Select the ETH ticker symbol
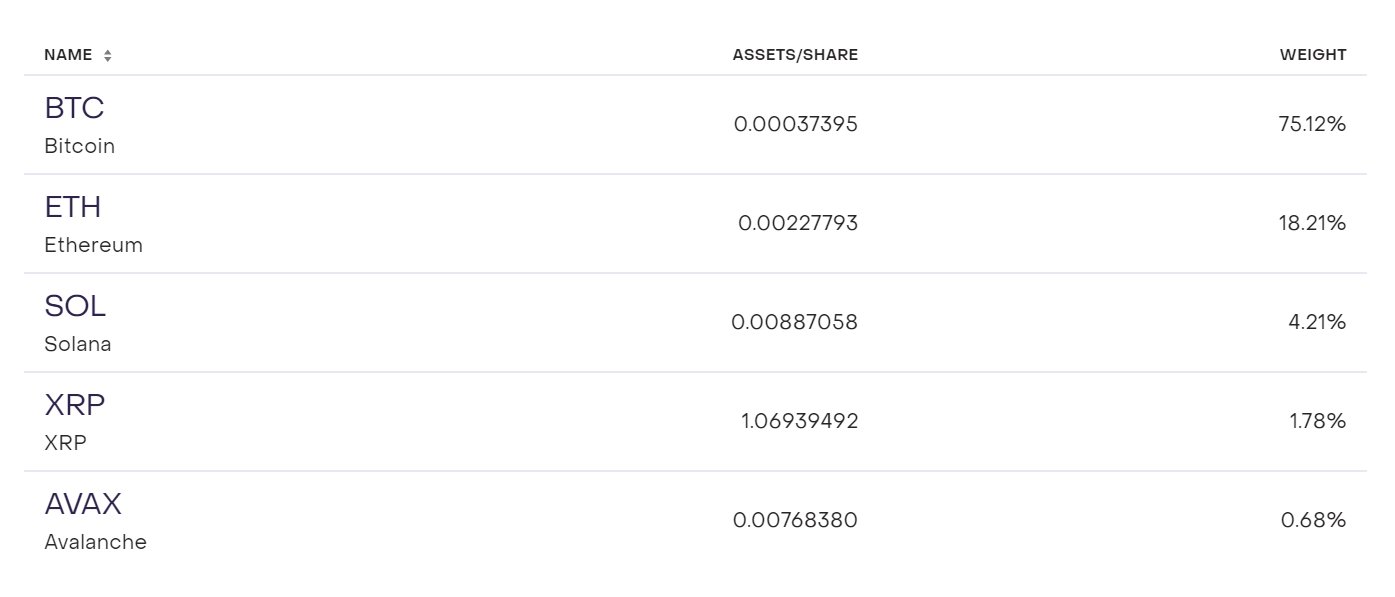Image resolution: width=1395 pixels, height=597 pixels. 73,207
